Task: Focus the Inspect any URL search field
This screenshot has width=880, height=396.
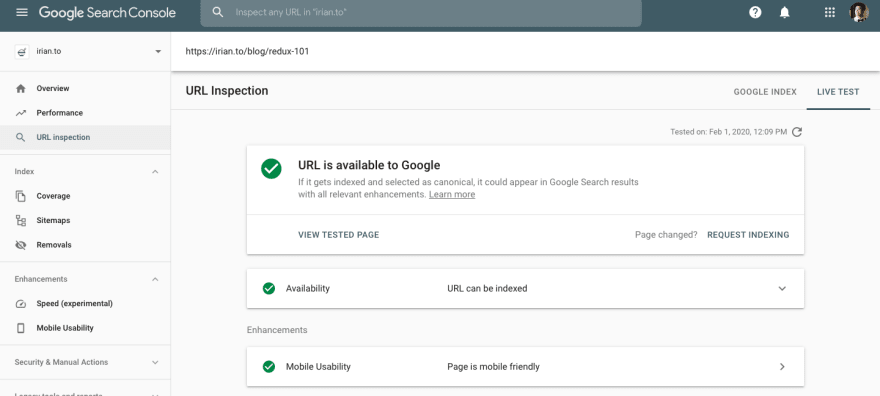Action: point(421,12)
